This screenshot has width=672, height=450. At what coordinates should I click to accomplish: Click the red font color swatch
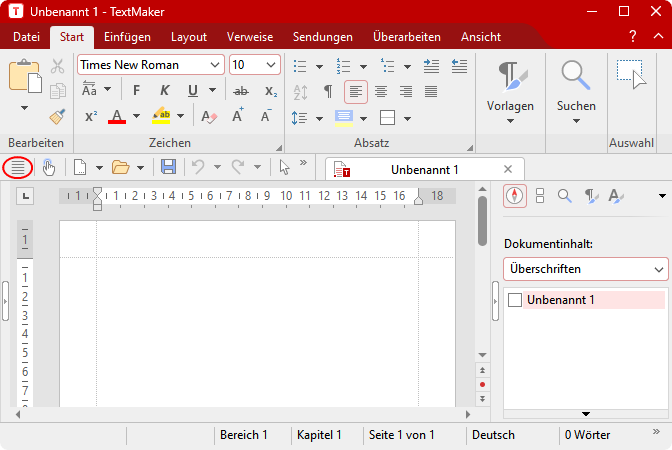[116, 116]
